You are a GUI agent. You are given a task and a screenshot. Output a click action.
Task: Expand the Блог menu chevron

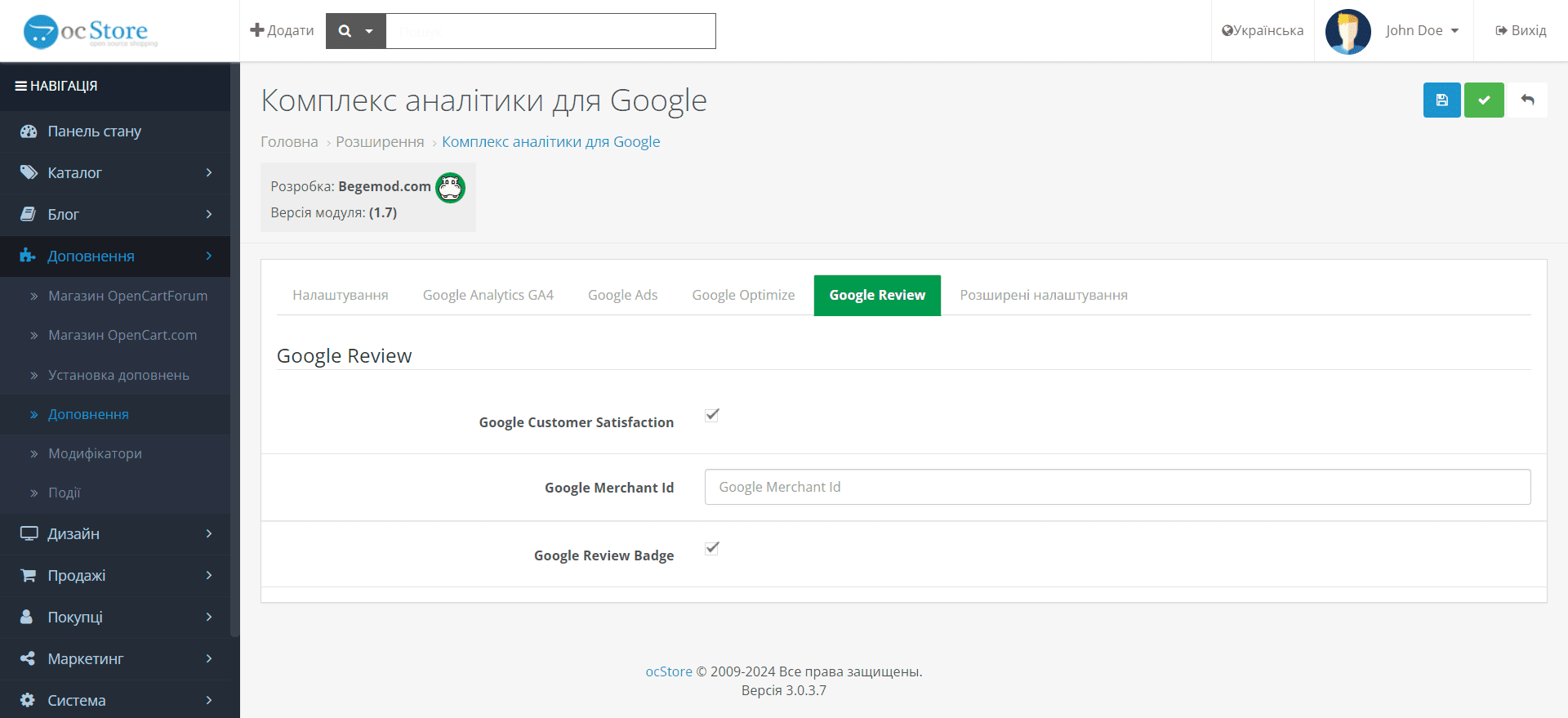pos(209,214)
